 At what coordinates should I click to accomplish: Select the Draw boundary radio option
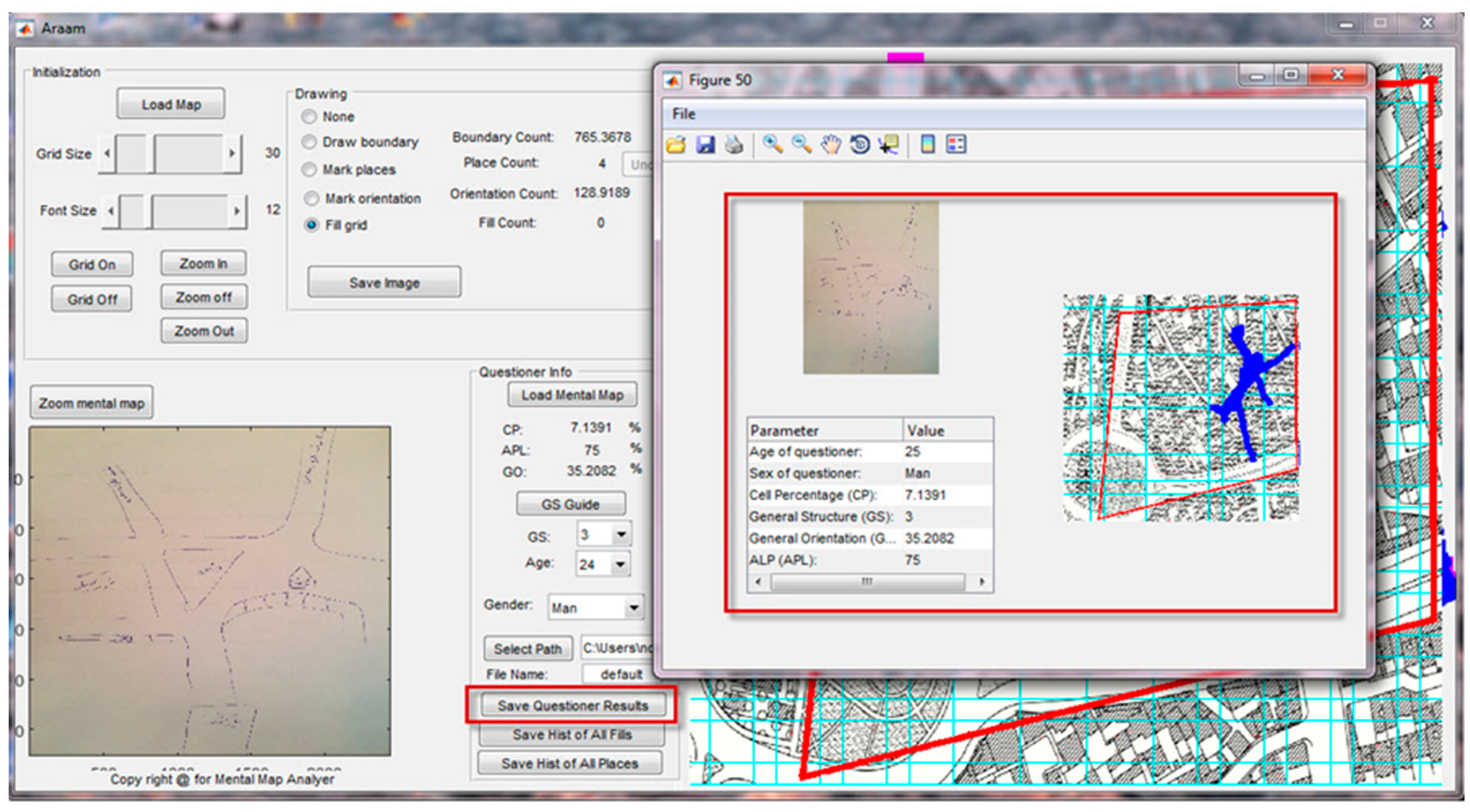pyautogui.click(x=309, y=142)
